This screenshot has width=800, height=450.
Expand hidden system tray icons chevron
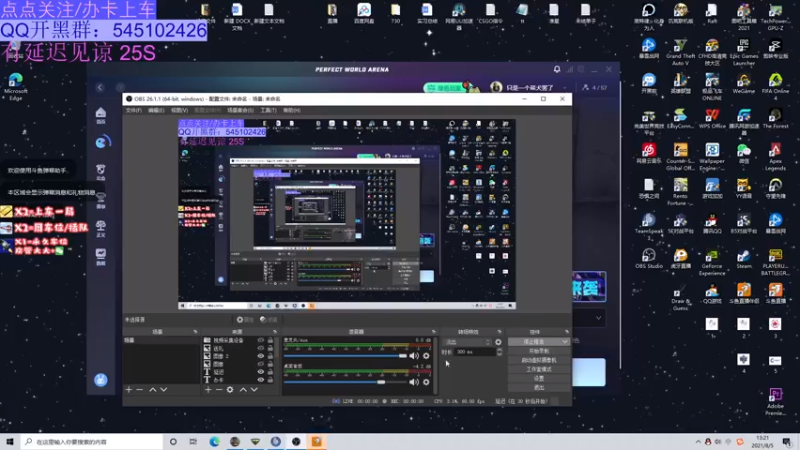pos(698,441)
